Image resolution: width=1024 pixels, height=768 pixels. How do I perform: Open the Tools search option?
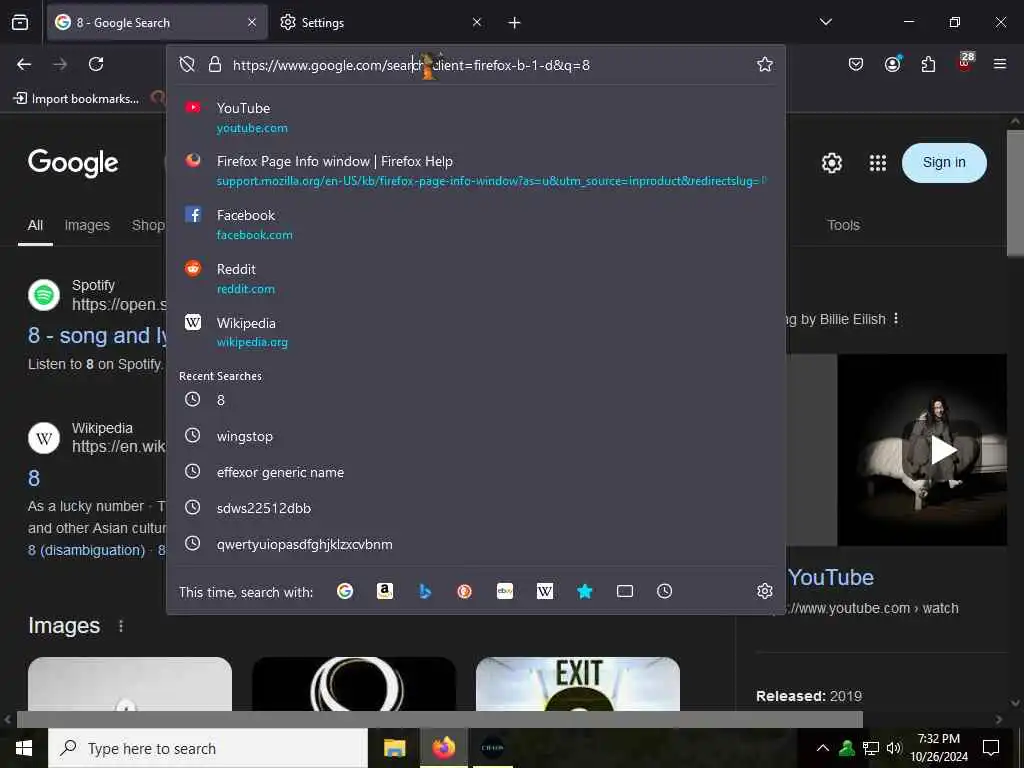pos(843,225)
